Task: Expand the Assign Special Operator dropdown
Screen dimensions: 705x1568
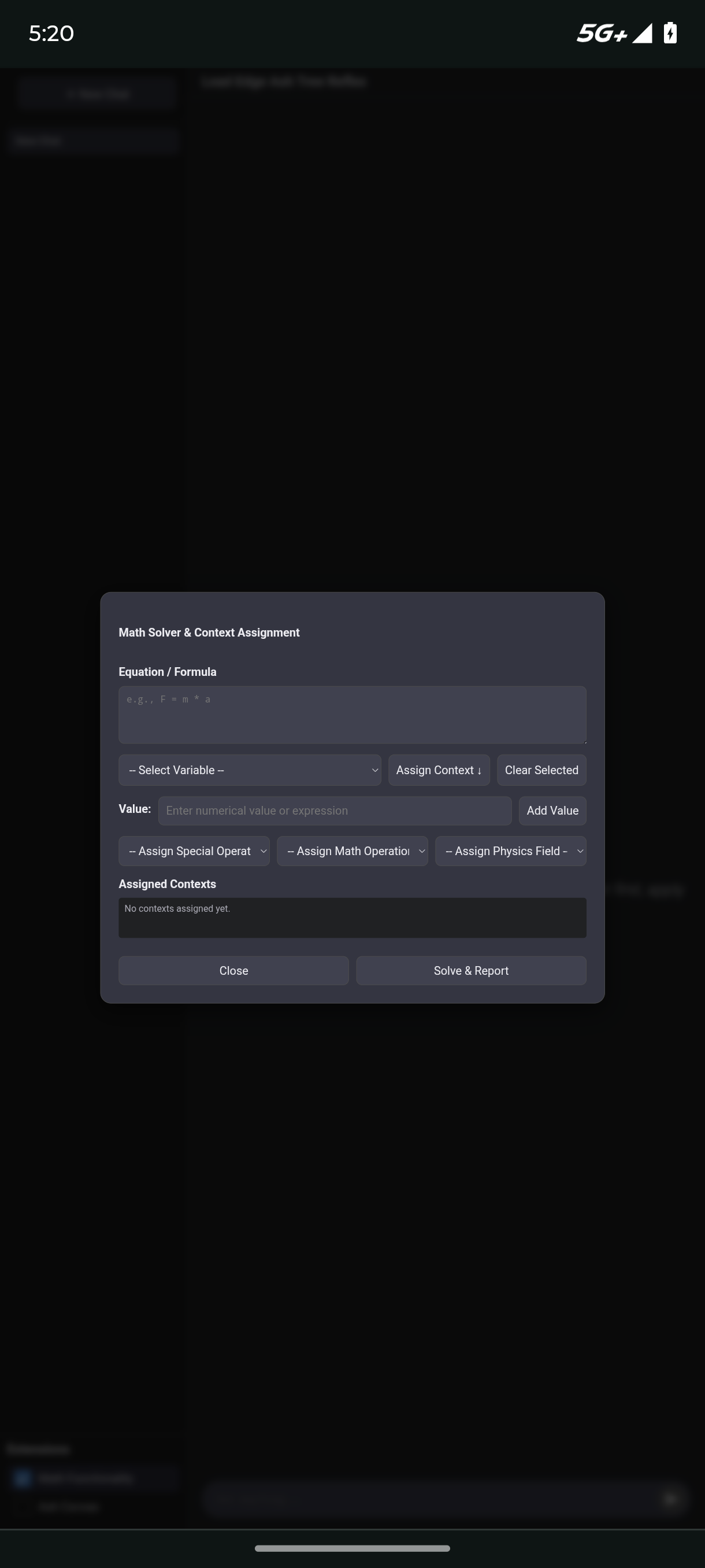Action: click(x=194, y=851)
